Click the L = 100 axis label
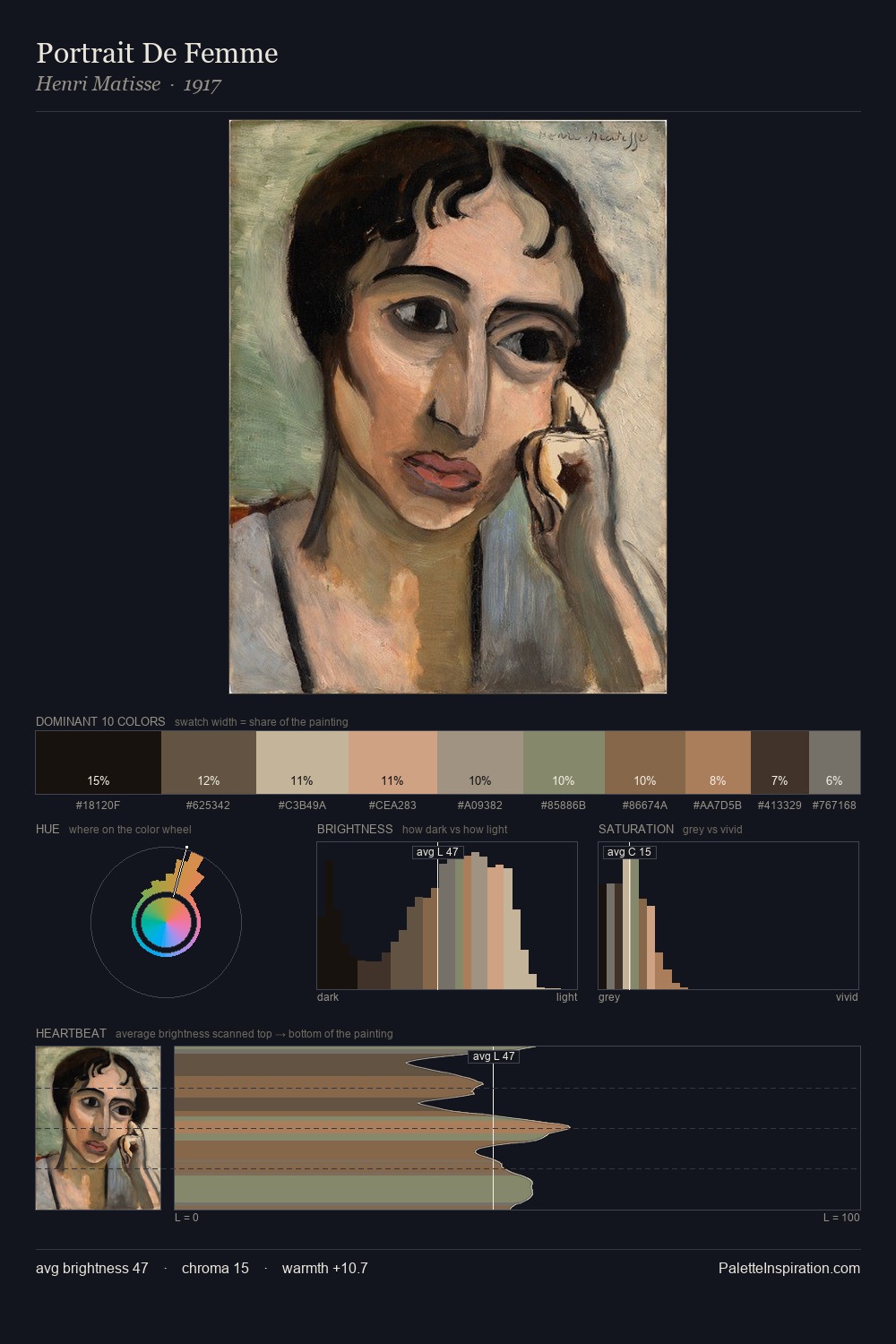Screen dimensions: 896x1344 [x=841, y=1217]
